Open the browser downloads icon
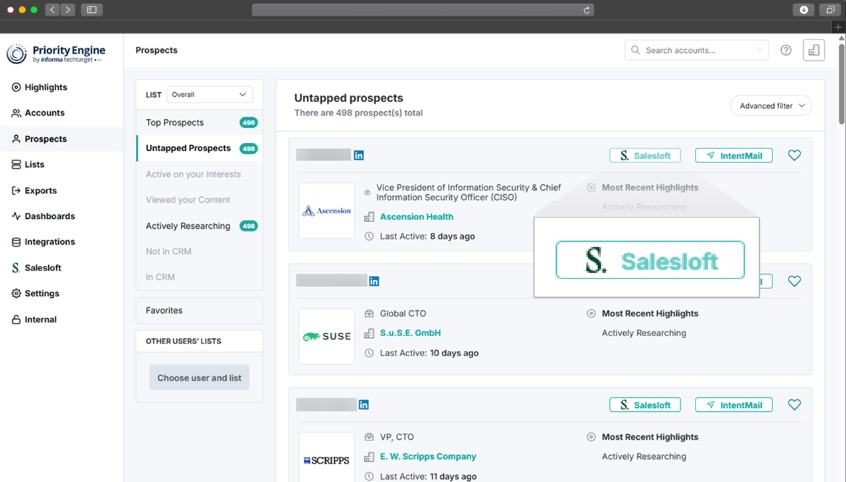The image size is (846, 482). click(804, 10)
